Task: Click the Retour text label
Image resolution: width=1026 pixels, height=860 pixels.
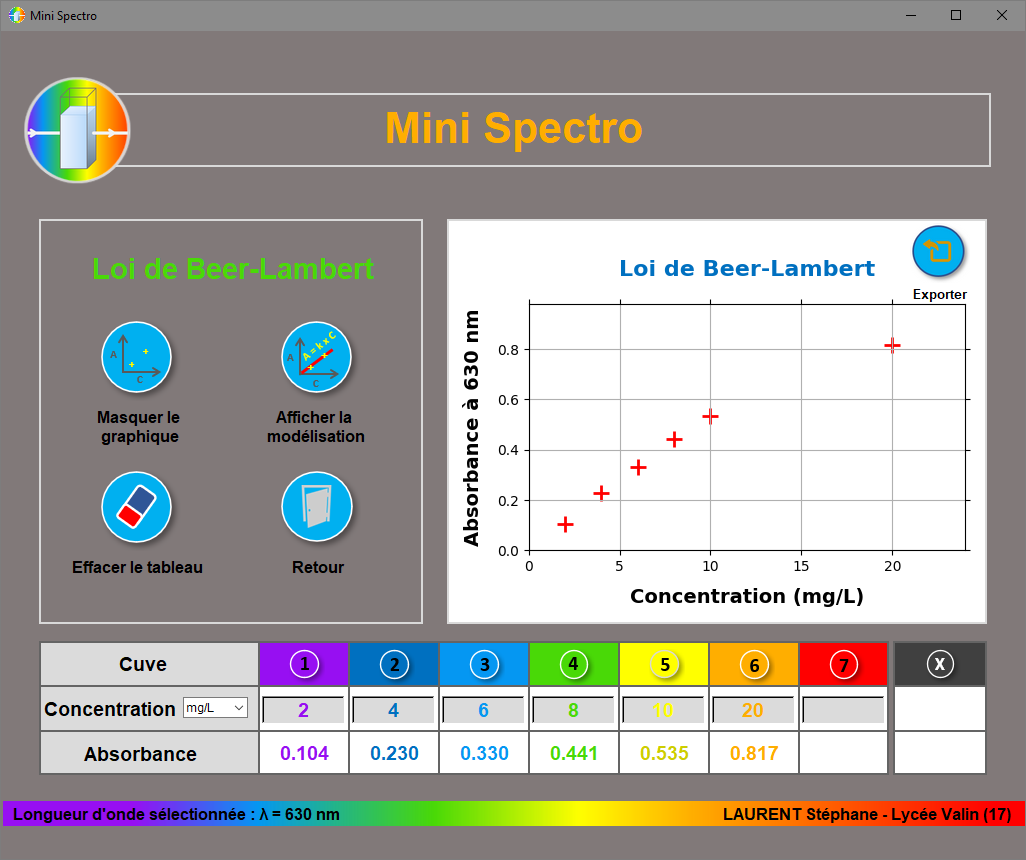Action: [317, 567]
